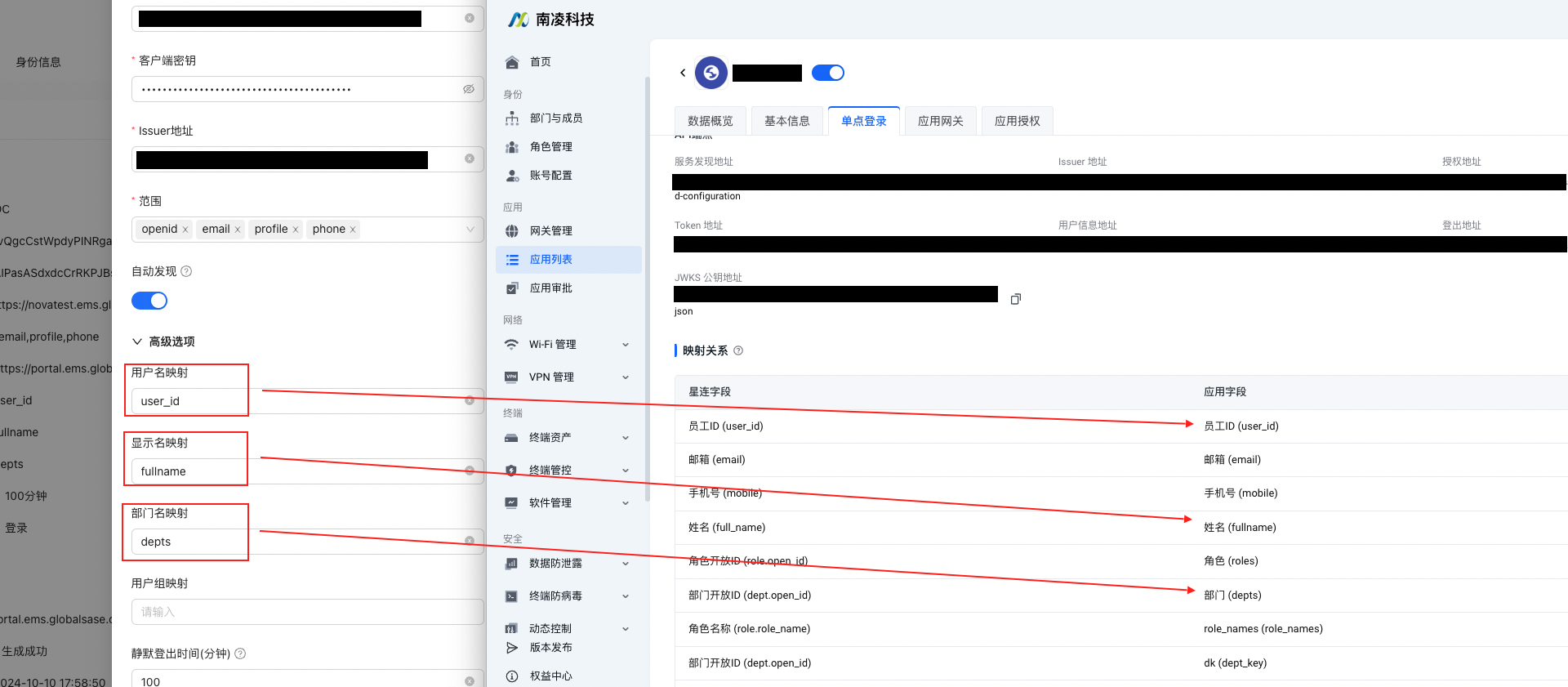Collapse the 高级选项 section

coord(137,342)
